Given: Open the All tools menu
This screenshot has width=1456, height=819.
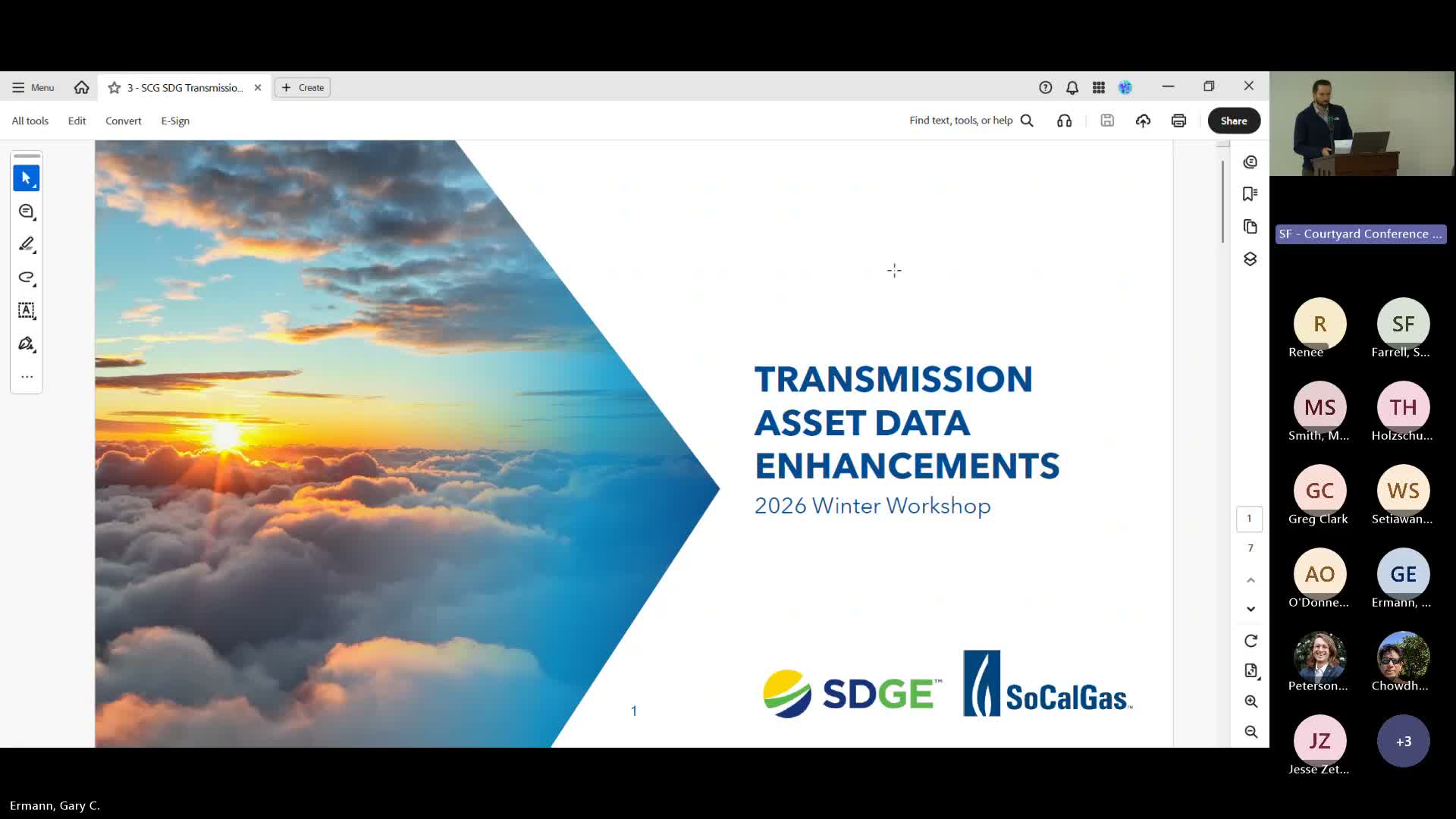Looking at the screenshot, I should 30,121.
